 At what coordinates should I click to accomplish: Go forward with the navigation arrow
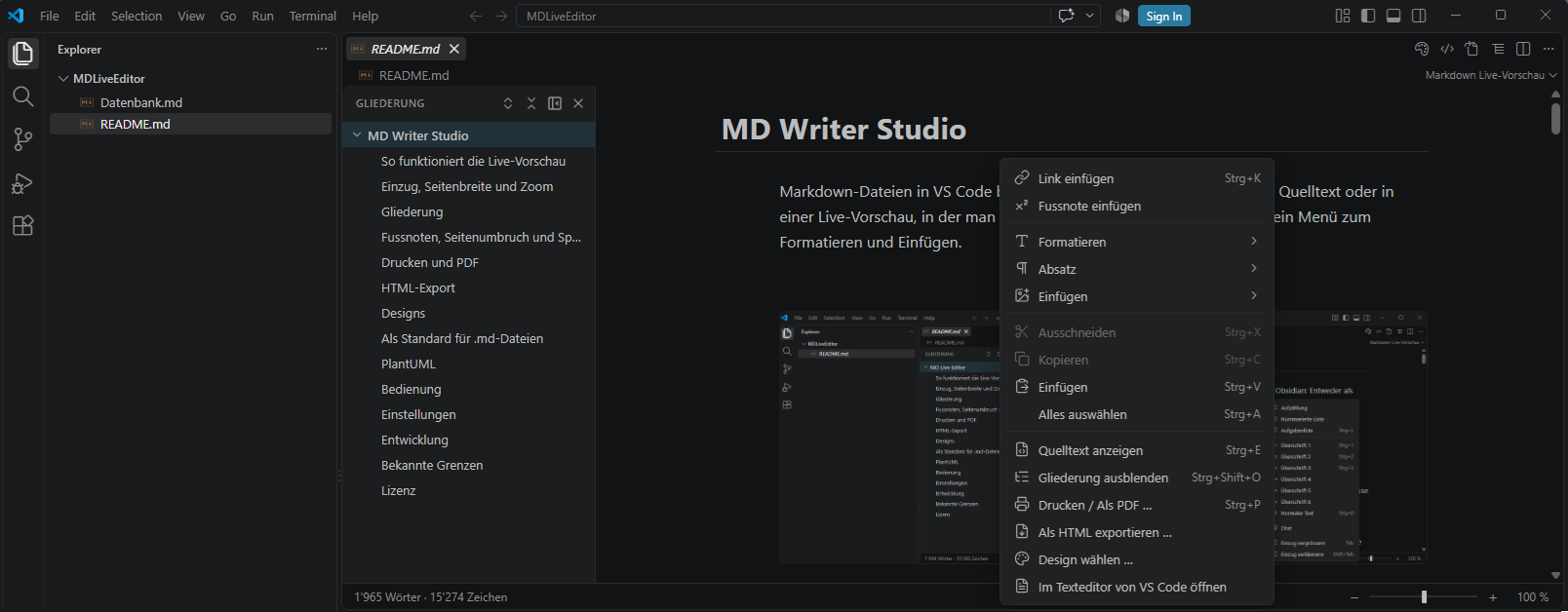[501, 16]
